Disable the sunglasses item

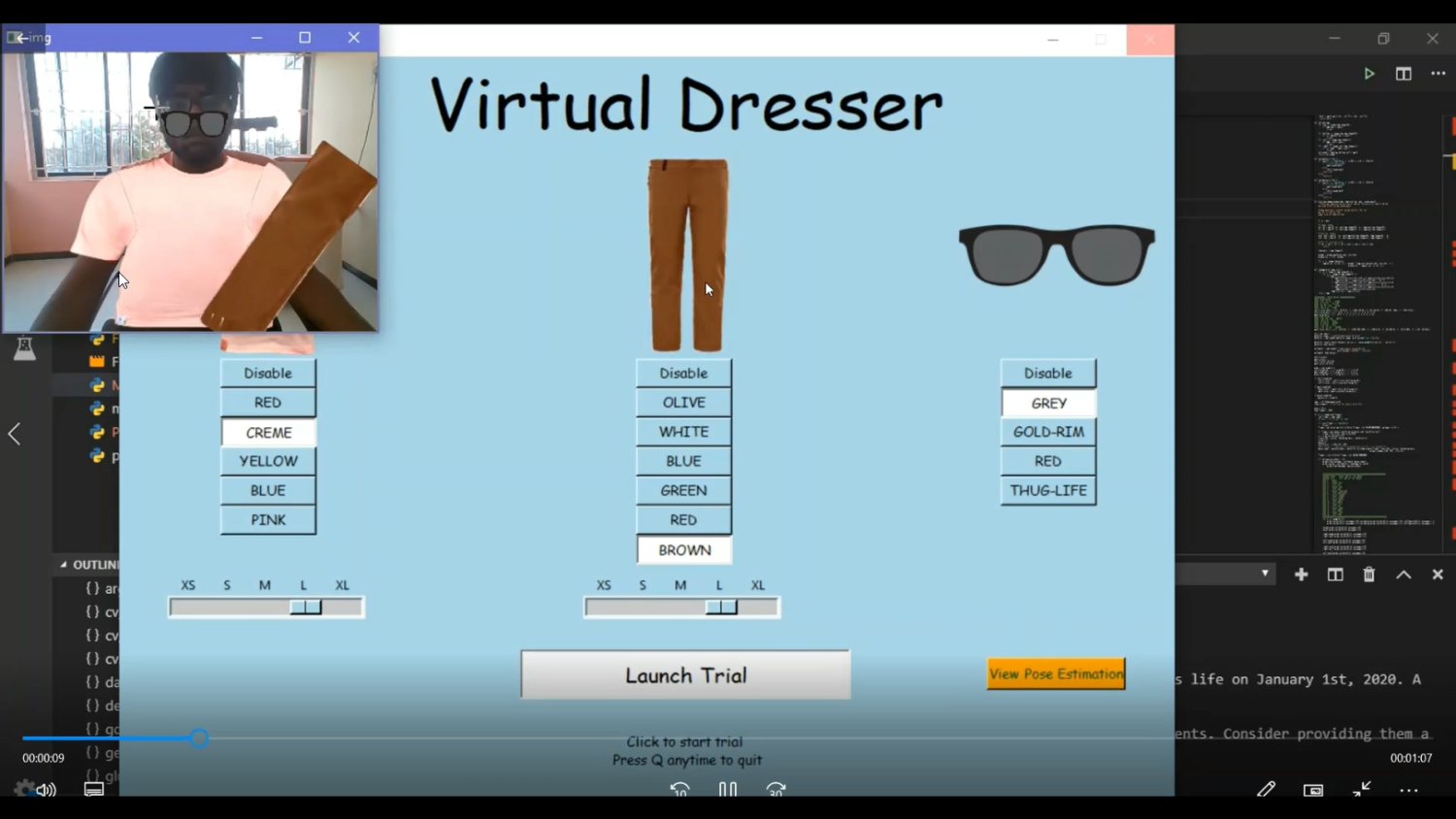tap(1048, 373)
